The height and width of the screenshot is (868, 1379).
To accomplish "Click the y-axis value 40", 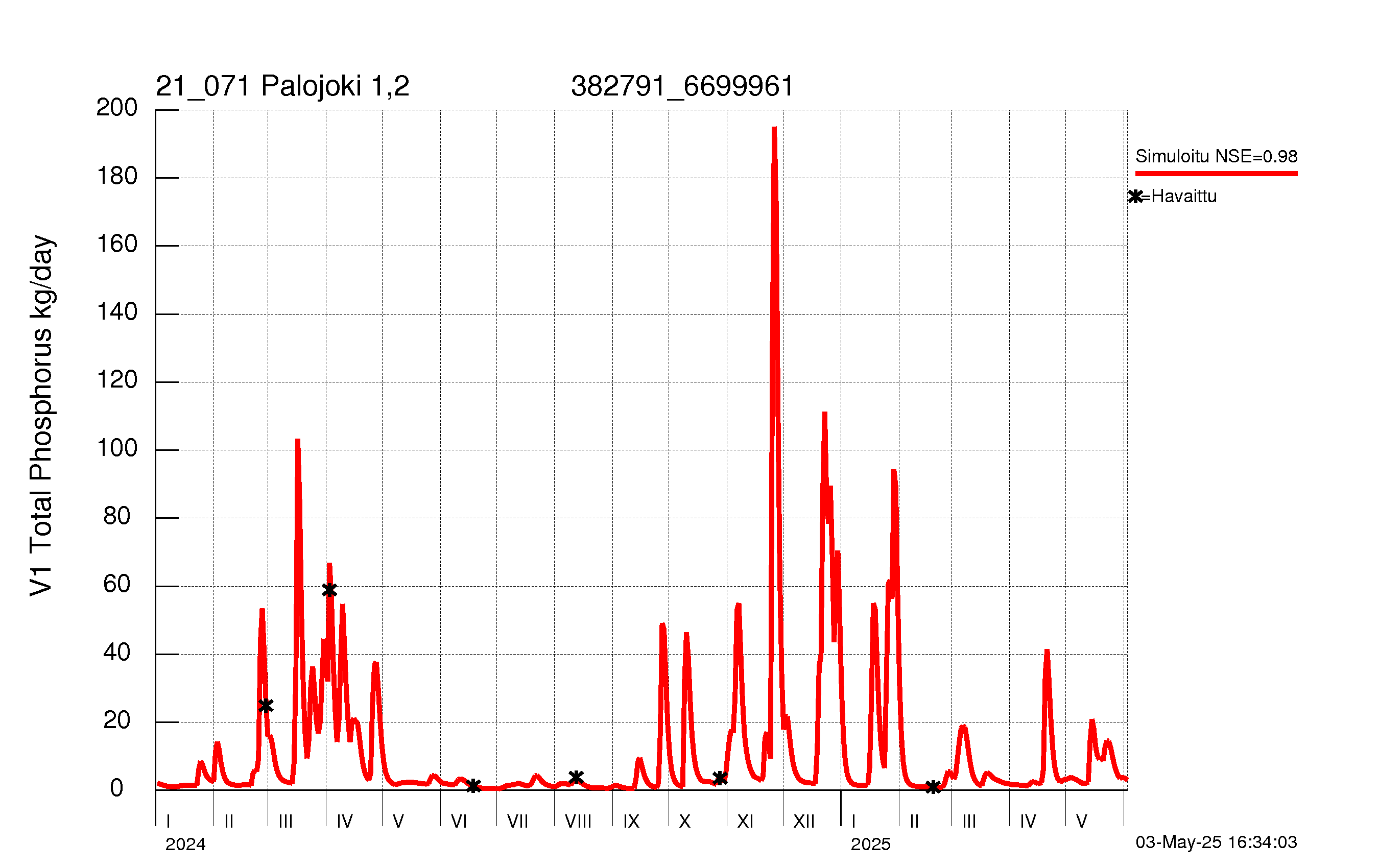I will tap(117, 652).
